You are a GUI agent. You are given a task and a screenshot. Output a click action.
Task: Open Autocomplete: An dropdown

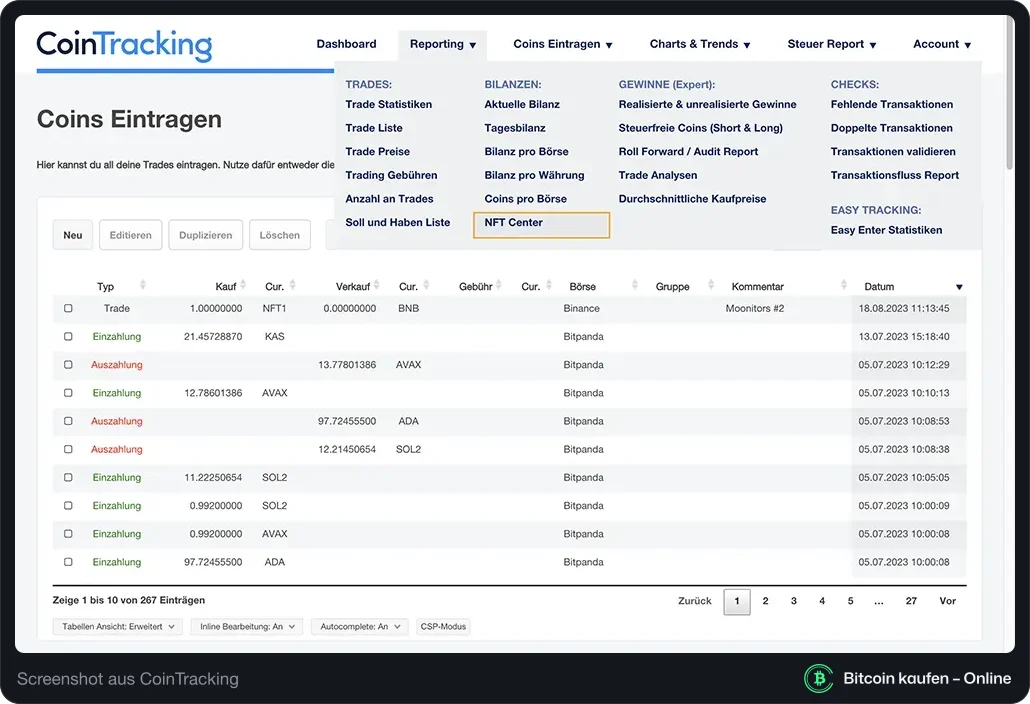(359, 627)
